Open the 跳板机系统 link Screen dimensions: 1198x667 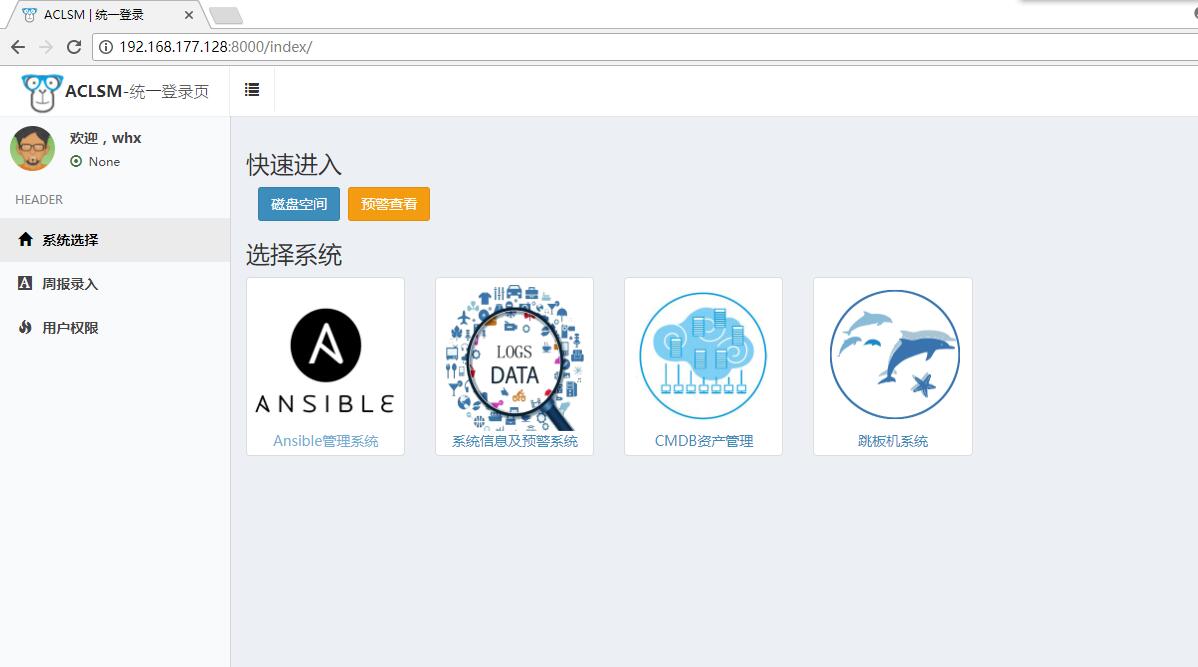click(892, 441)
